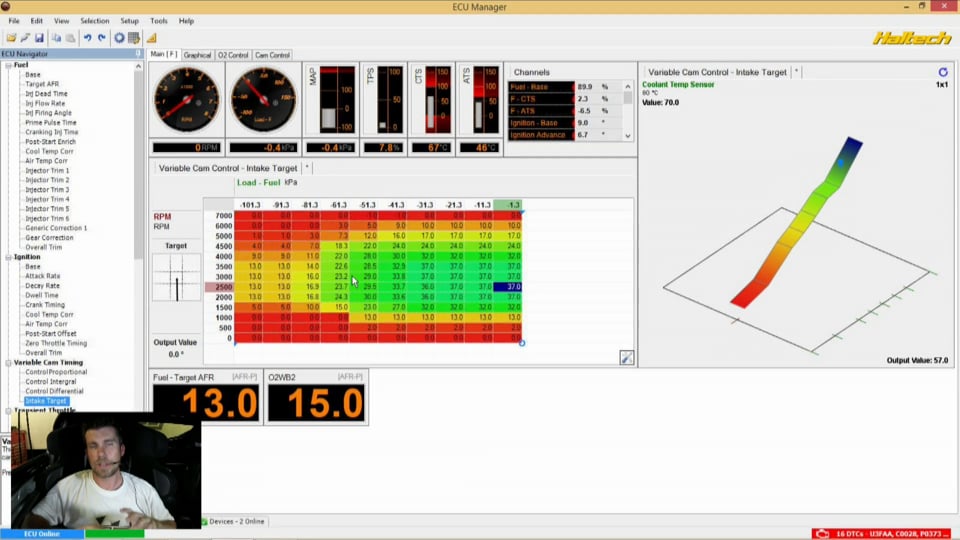
Task: Switch to the Graphical tab
Action: (x=197, y=55)
